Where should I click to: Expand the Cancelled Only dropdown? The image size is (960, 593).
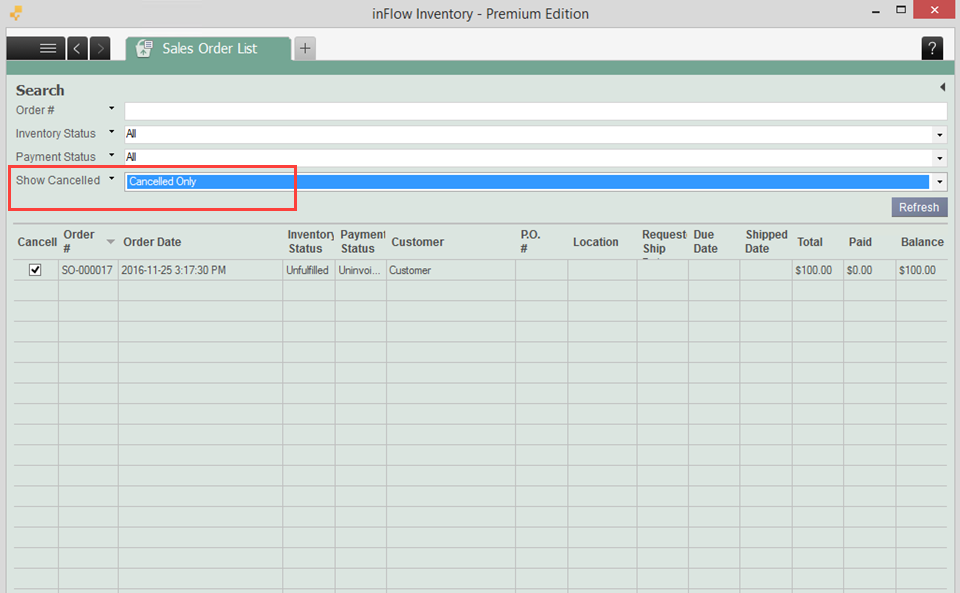pyautogui.click(x=940, y=182)
